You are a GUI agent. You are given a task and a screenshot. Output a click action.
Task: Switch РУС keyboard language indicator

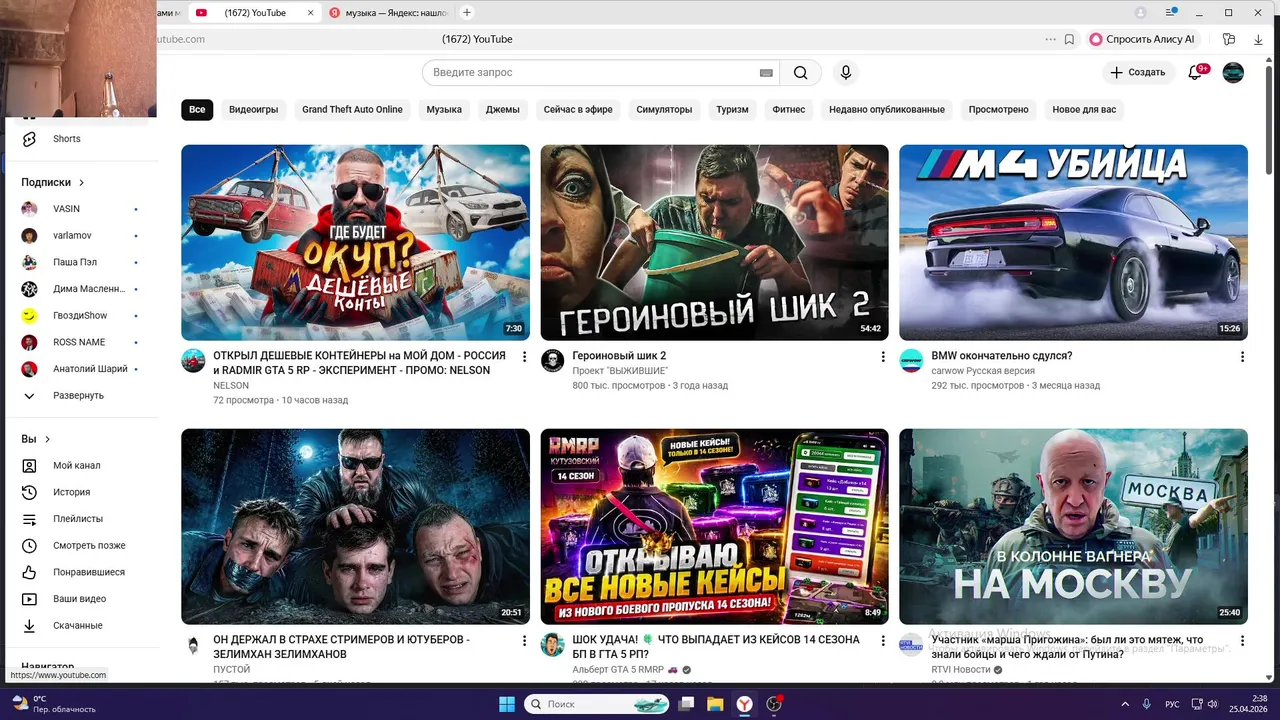[1171, 704]
